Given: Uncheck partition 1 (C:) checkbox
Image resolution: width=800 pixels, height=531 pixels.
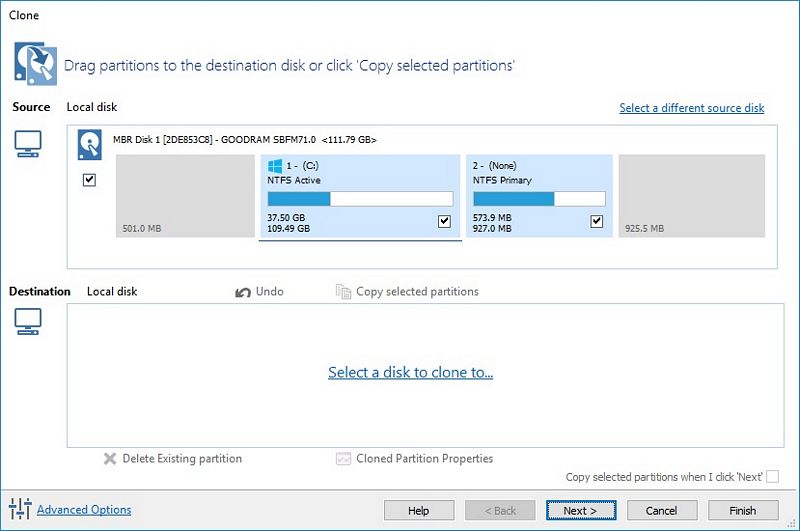Looking at the screenshot, I should pyautogui.click(x=444, y=221).
